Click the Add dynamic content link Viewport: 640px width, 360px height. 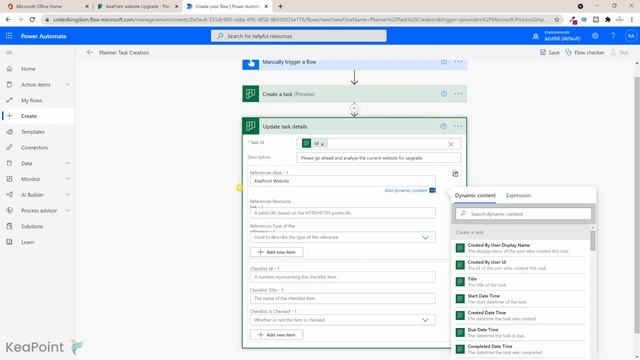tap(406, 190)
